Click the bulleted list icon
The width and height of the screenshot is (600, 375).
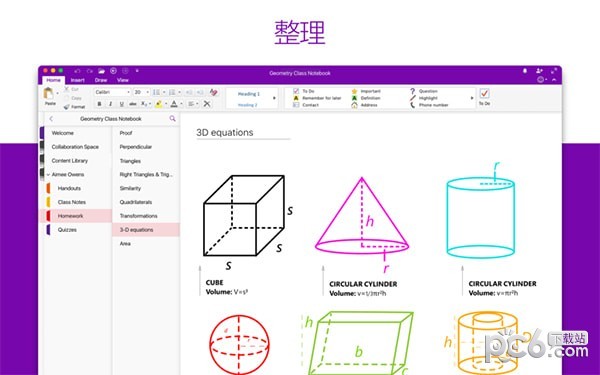(156, 92)
